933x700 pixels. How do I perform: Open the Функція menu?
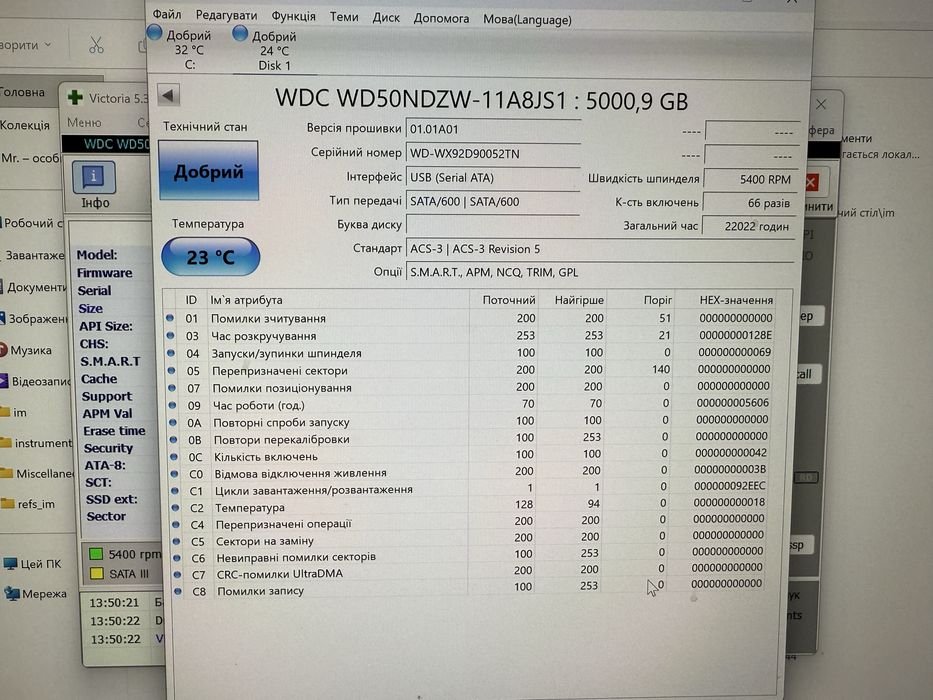pyautogui.click(x=293, y=16)
